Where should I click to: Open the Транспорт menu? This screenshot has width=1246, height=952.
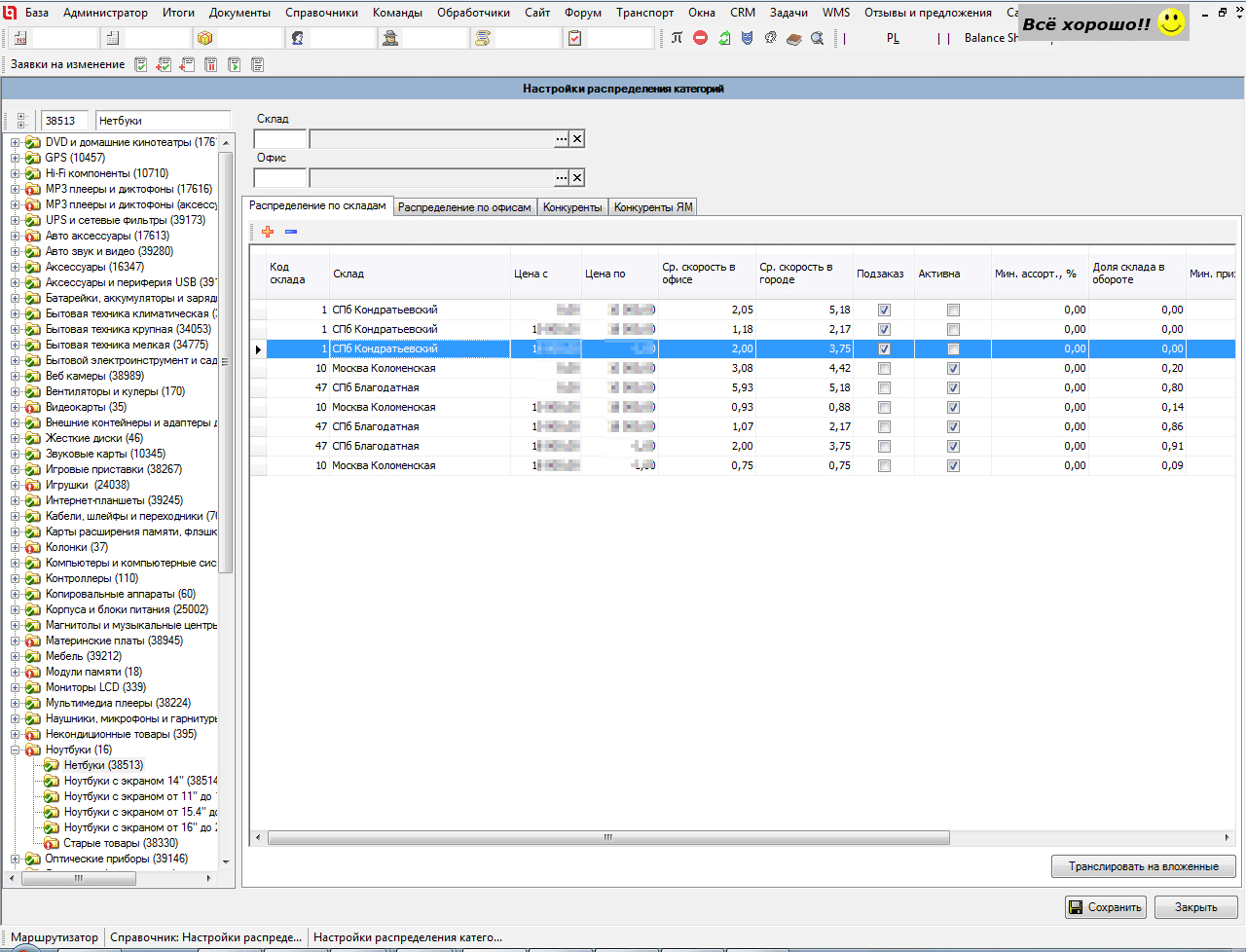click(x=644, y=13)
